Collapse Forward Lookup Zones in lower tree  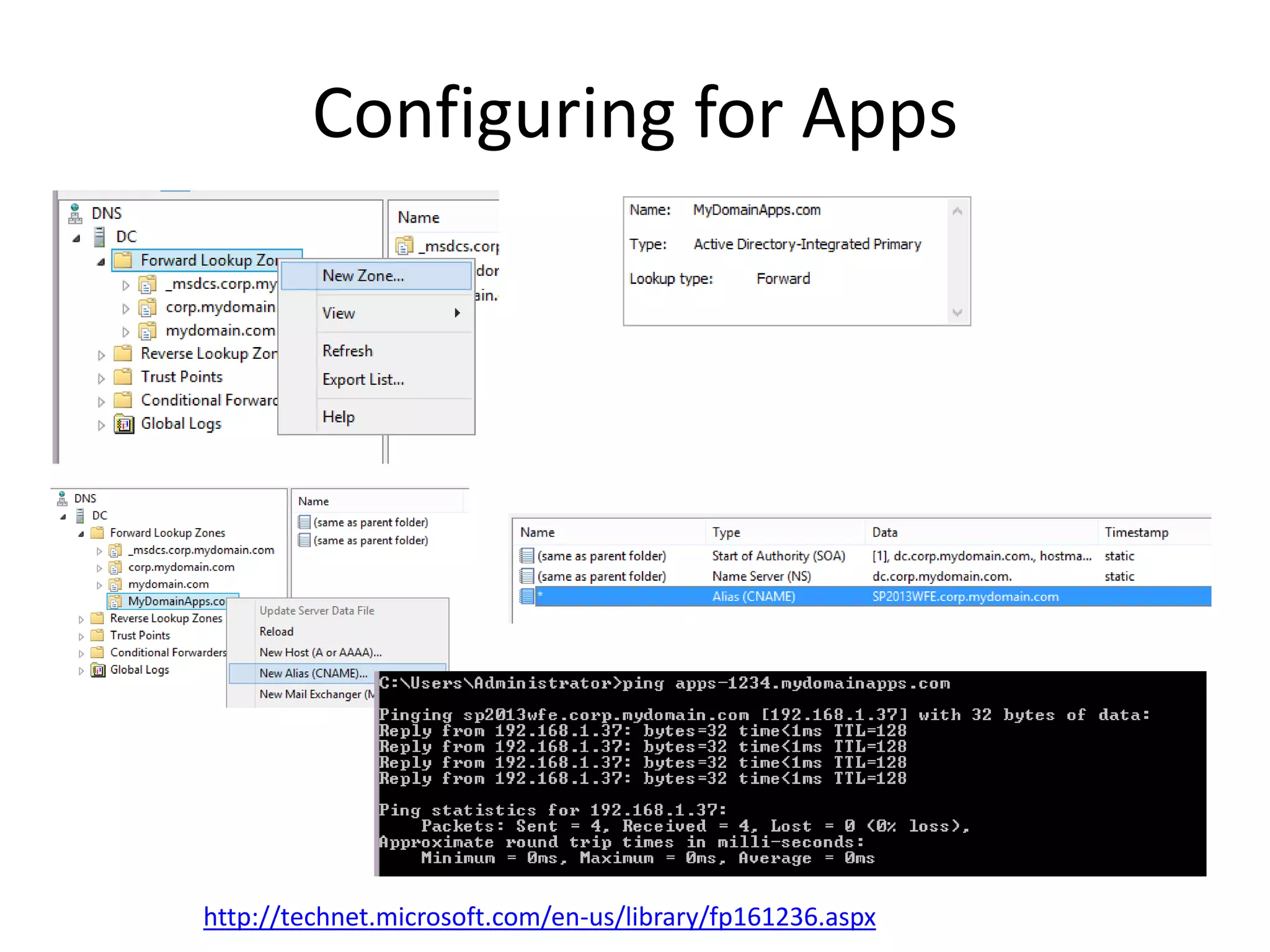click(x=81, y=534)
